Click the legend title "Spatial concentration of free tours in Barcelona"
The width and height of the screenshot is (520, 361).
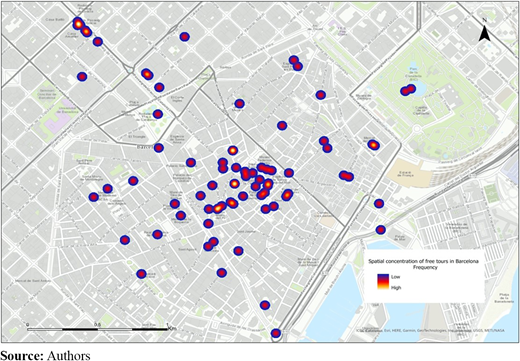(423, 261)
